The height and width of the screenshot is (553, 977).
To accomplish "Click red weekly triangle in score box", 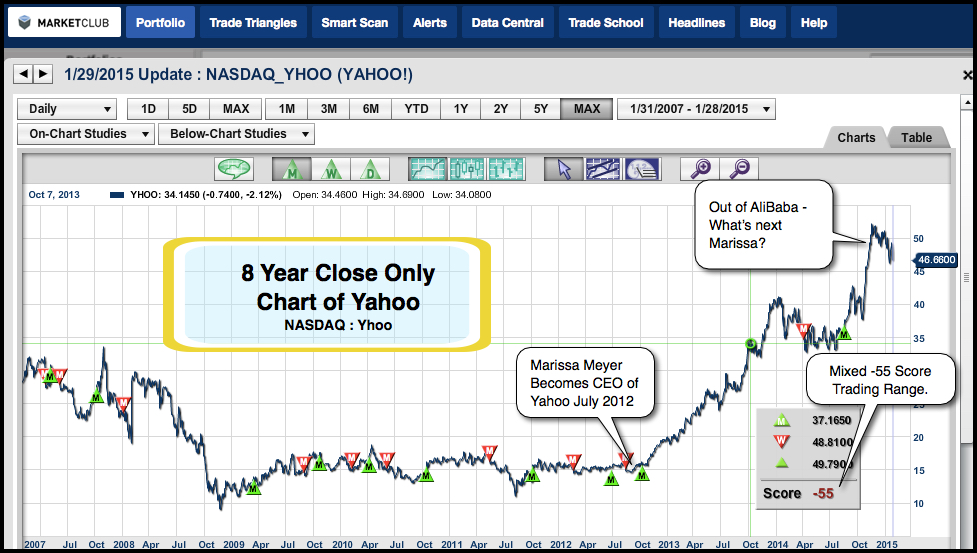I will (781, 442).
